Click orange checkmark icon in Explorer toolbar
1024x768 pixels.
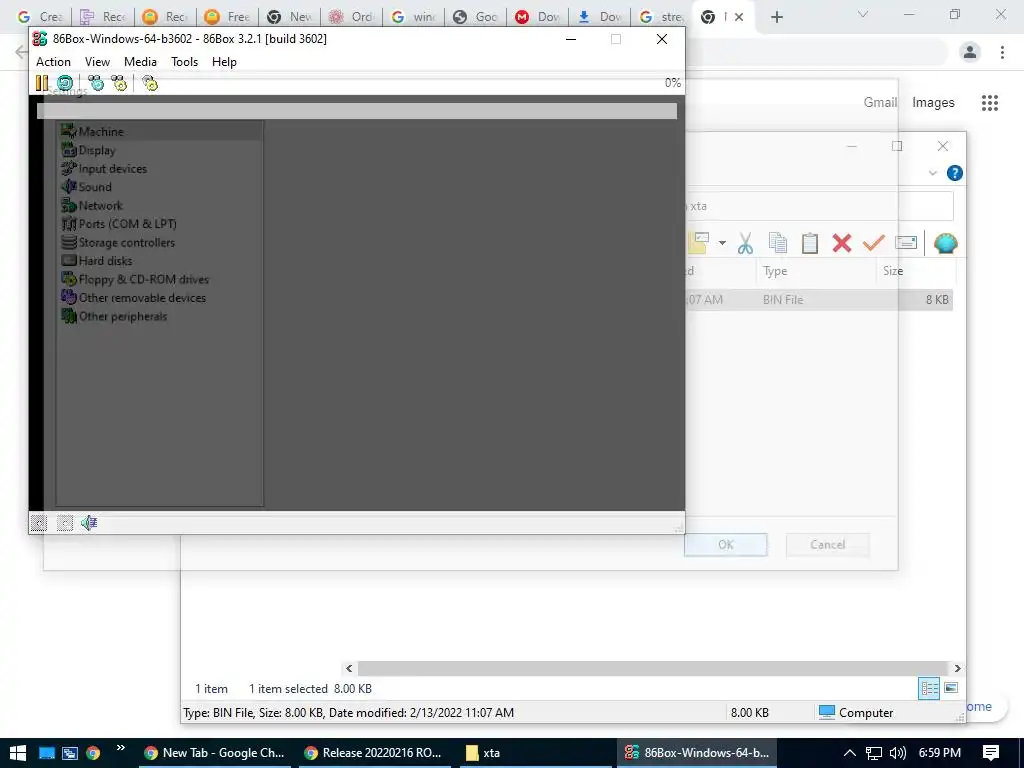(873, 243)
